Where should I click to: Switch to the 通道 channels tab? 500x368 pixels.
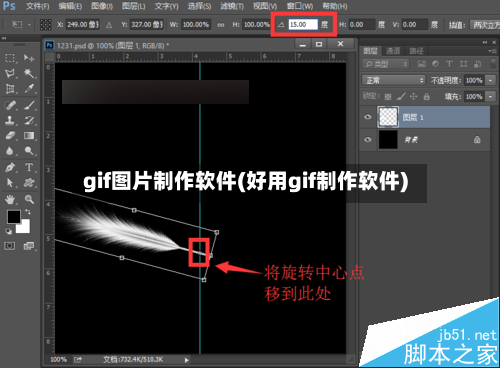click(393, 51)
